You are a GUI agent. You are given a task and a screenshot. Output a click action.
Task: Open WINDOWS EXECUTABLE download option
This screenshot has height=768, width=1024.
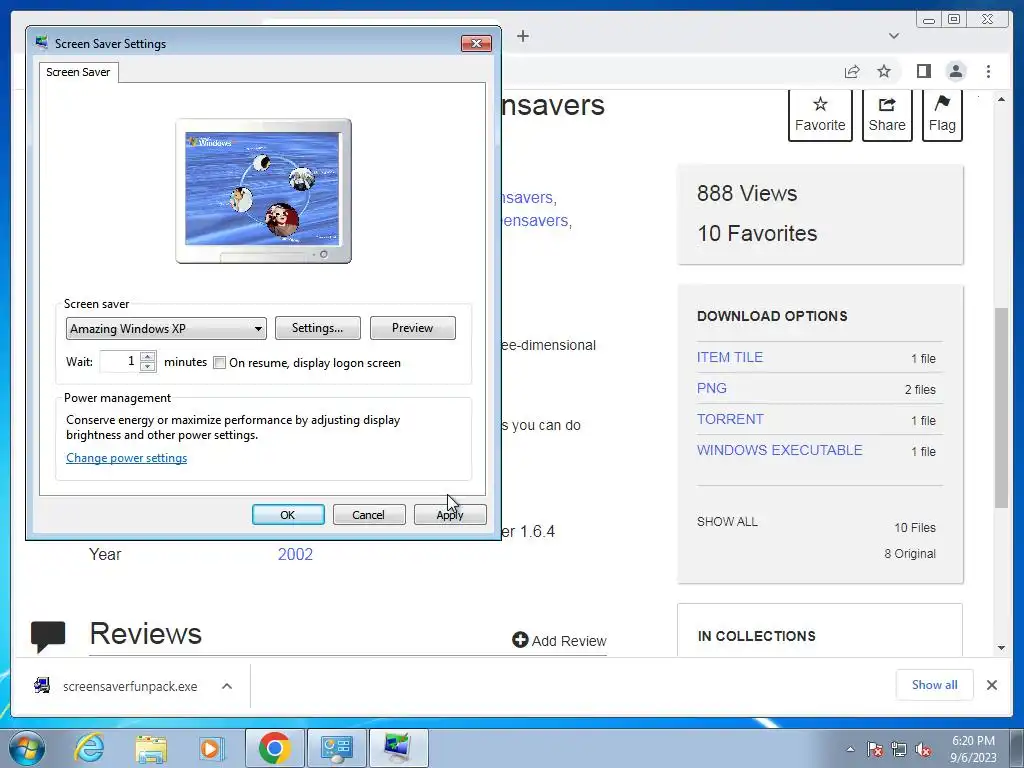780,450
